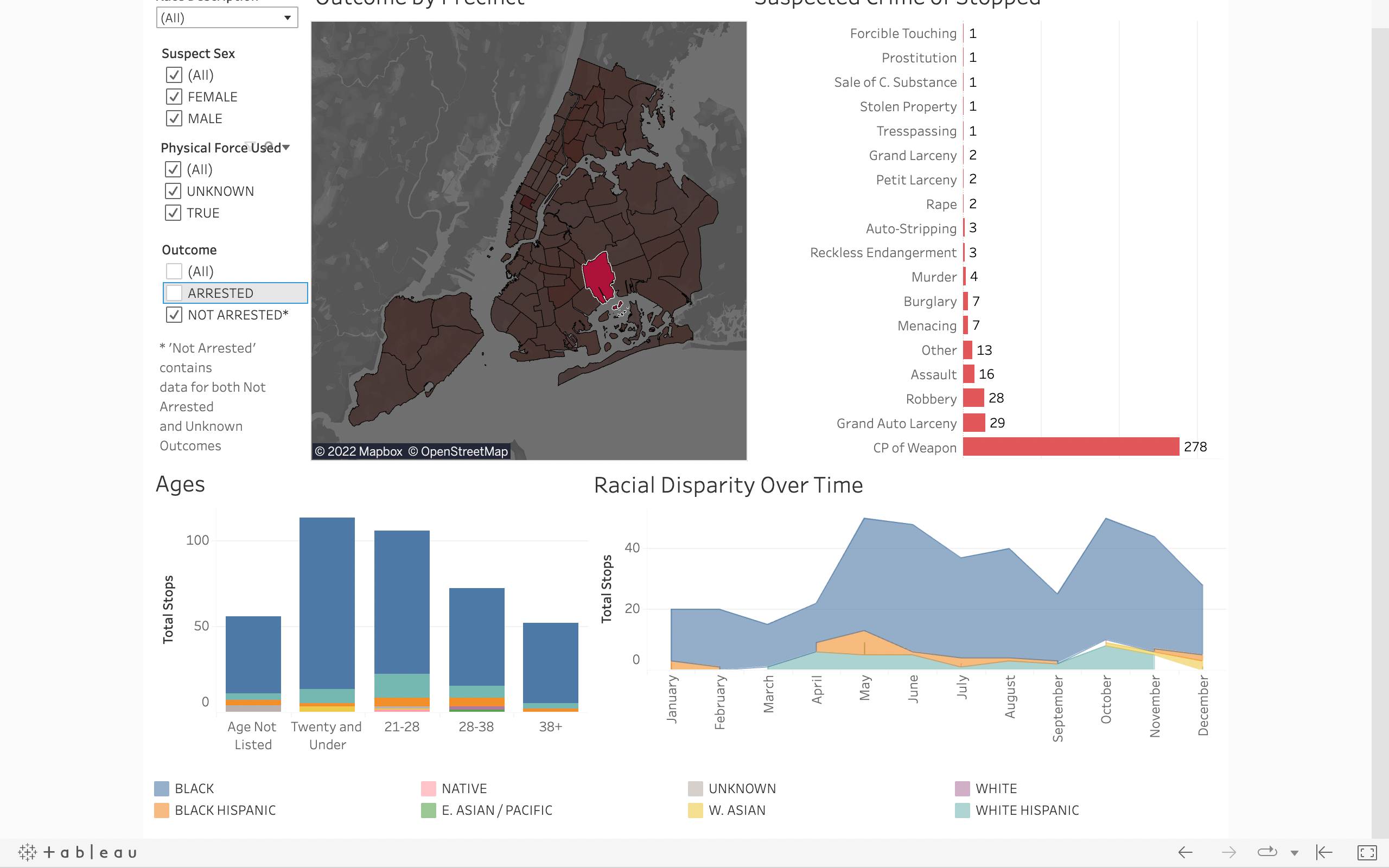Select the highlighted red precinct on map
Image resolution: width=1389 pixels, height=868 pixels.
pyautogui.click(x=598, y=276)
